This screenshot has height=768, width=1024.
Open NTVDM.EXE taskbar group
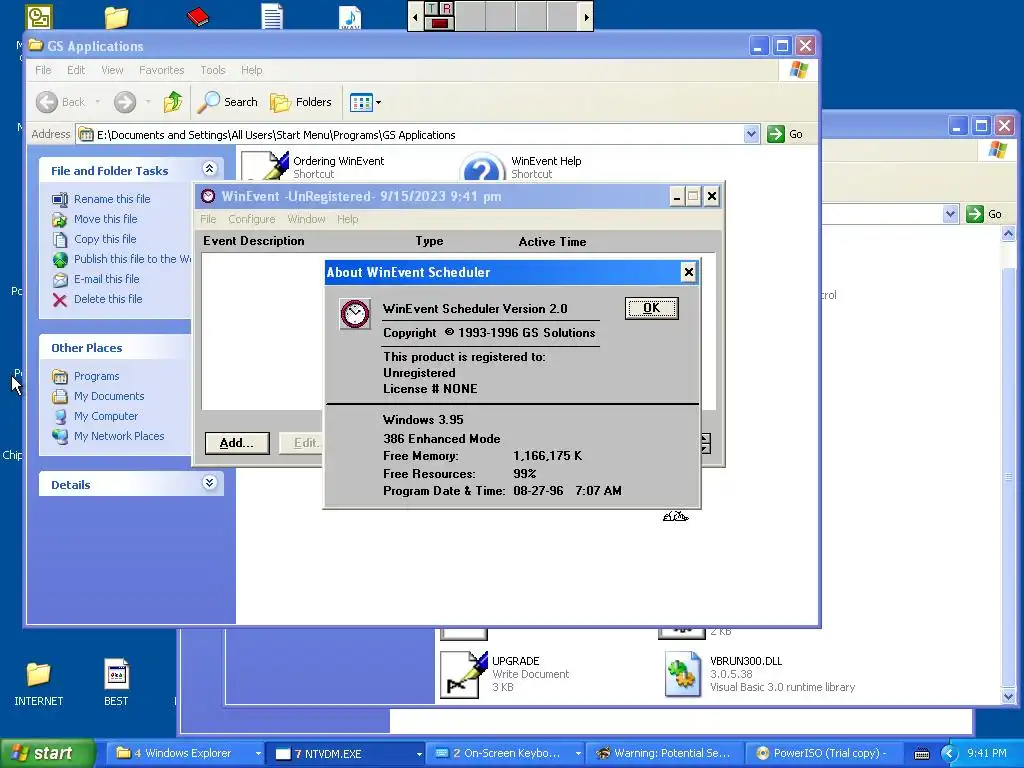(347, 753)
